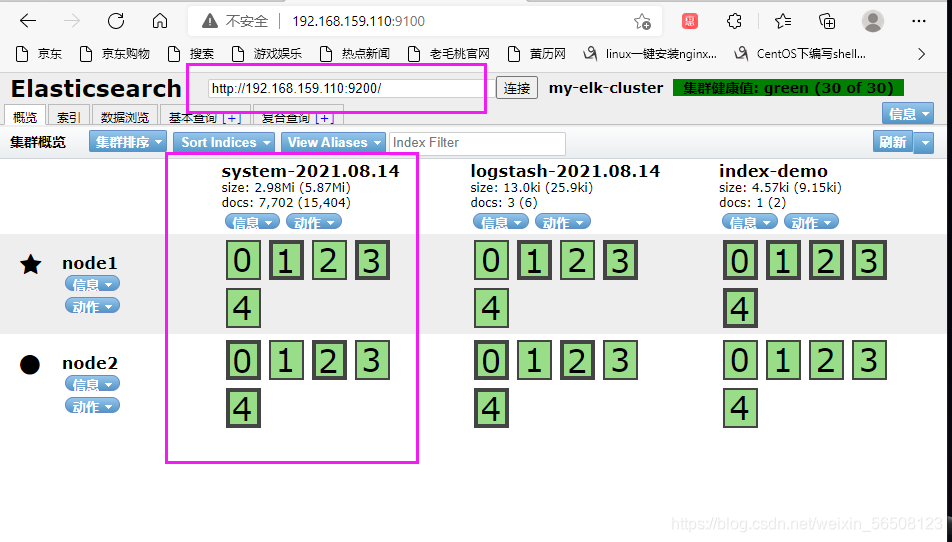
Task: Open the 热点新闻 bookmark
Action: tap(355, 54)
